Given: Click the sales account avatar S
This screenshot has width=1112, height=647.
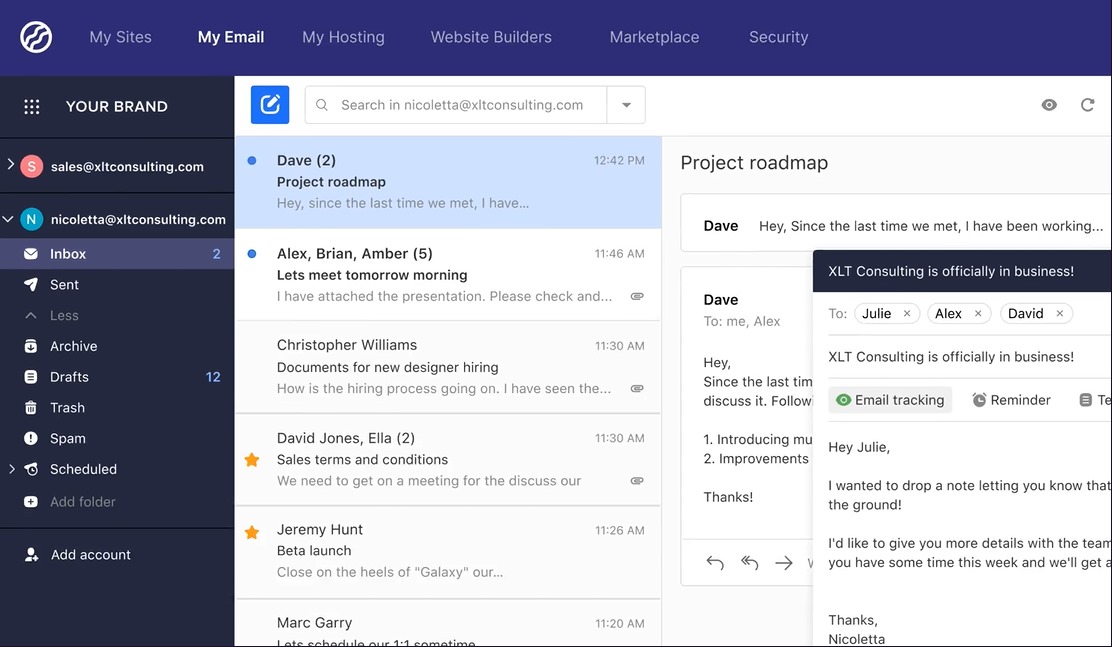Looking at the screenshot, I should pyautogui.click(x=31, y=166).
